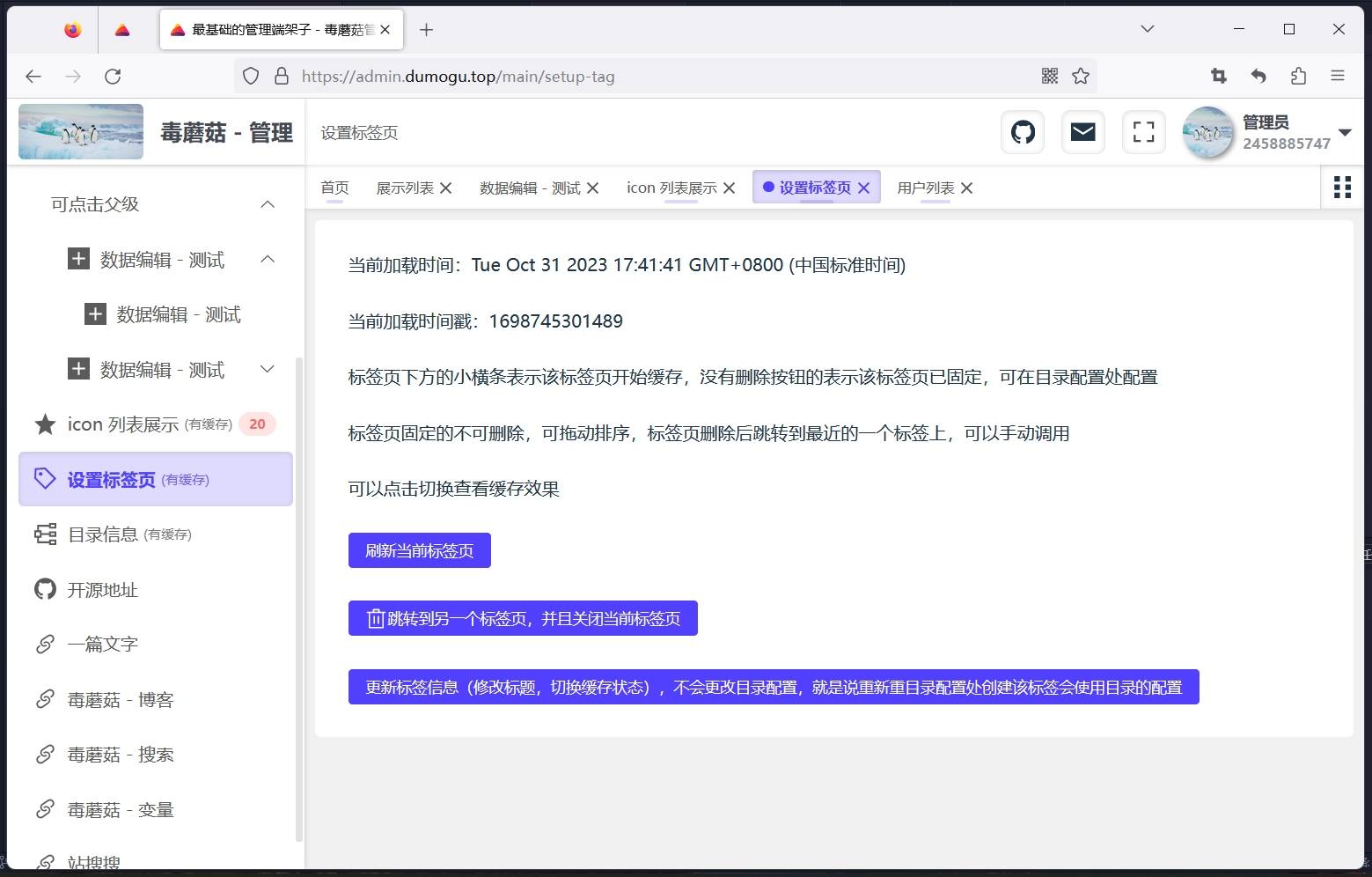Click the email envelope icon in header
1372x877 pixels.
[1082, 131]
